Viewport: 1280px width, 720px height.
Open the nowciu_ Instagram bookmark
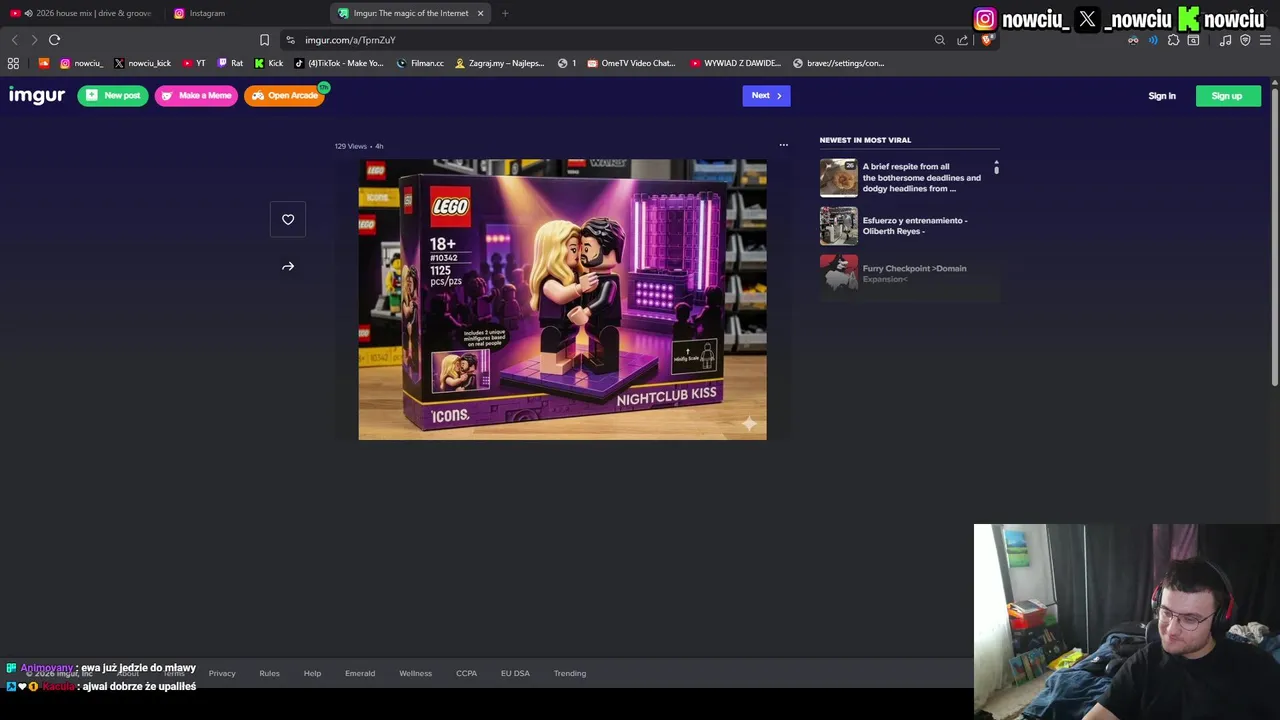[81, 63]
